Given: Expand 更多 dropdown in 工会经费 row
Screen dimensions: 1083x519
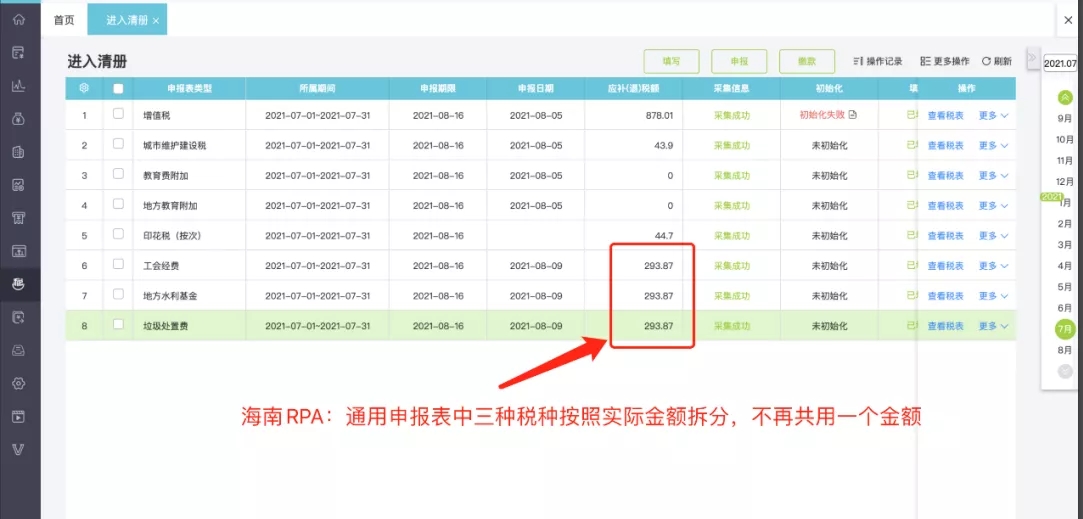Looking at the screenshot, I should pyautogui.click(x=993, y=265).
